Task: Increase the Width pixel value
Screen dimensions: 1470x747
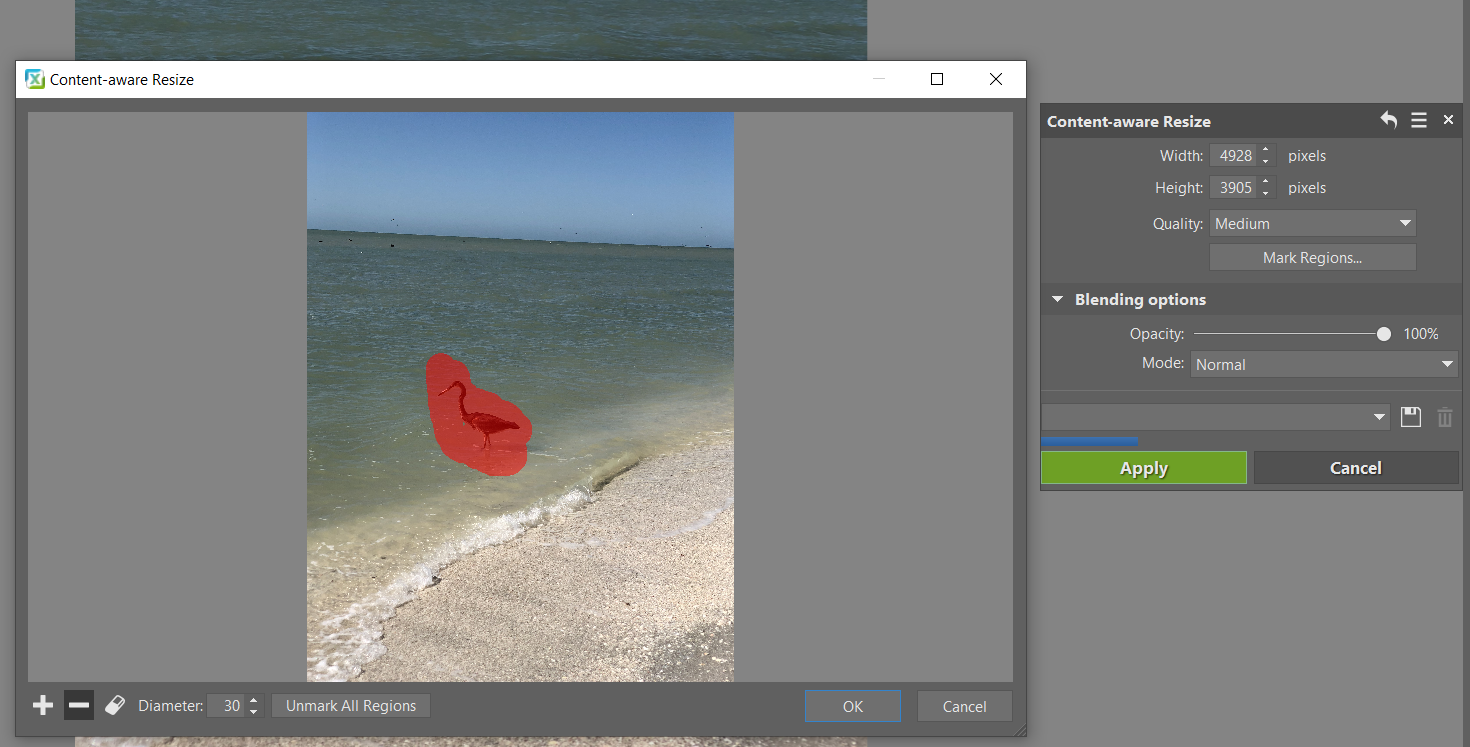Action: [x=1265, y=150]
